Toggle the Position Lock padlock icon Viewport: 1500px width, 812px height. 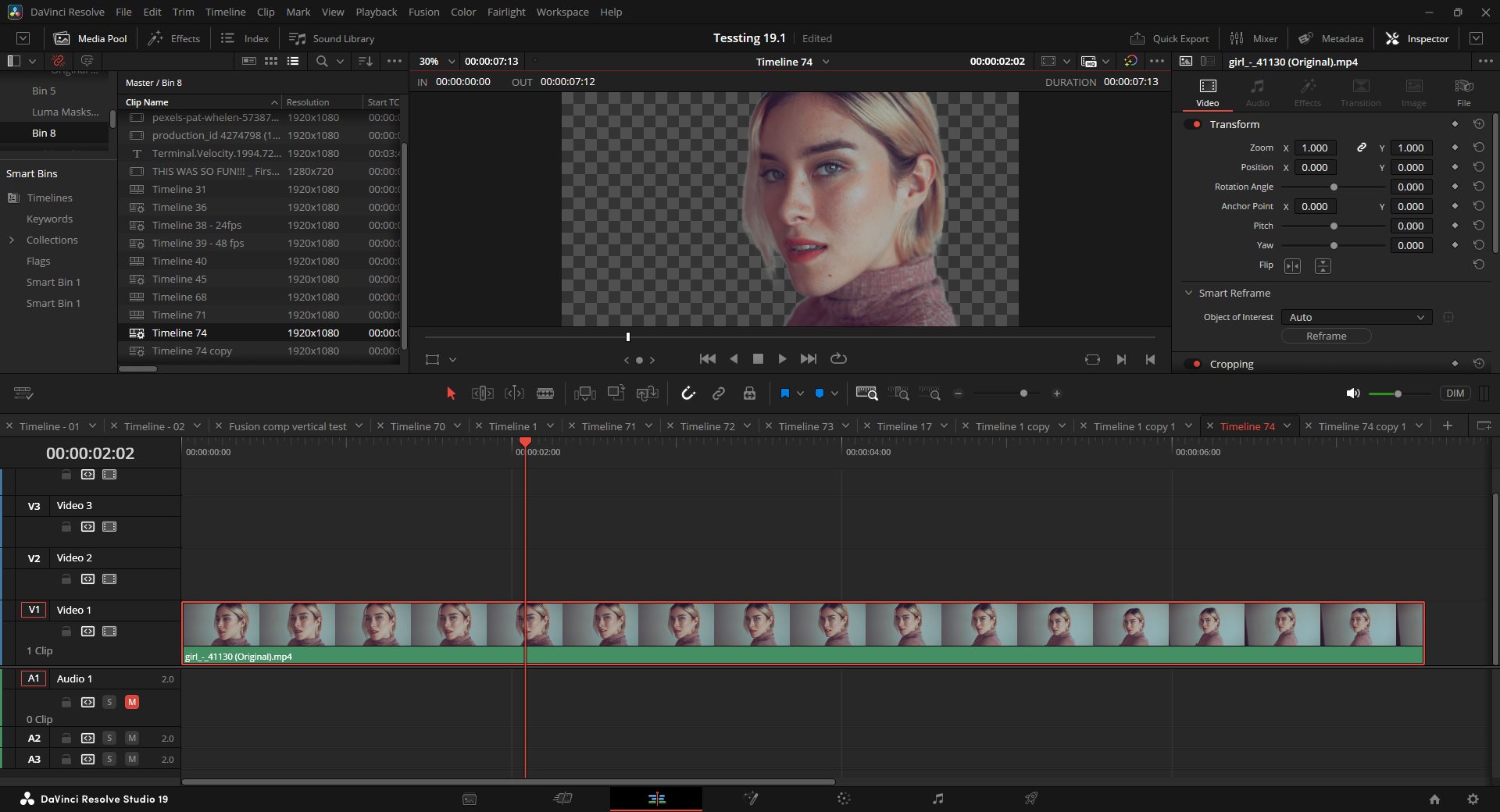[749, 394]
